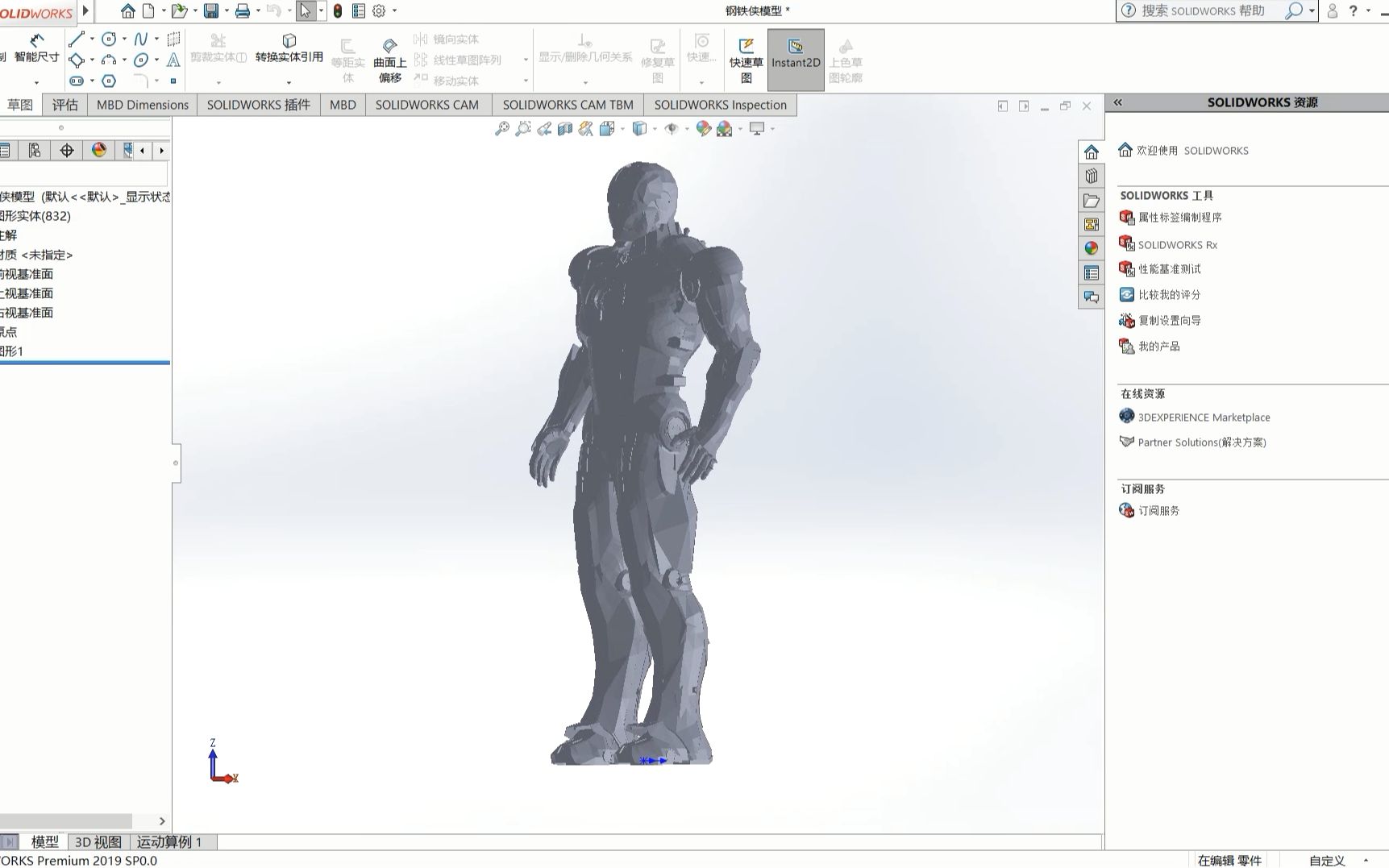Expand the Smart Dimension dropdown arrow

tap(37, 82)
